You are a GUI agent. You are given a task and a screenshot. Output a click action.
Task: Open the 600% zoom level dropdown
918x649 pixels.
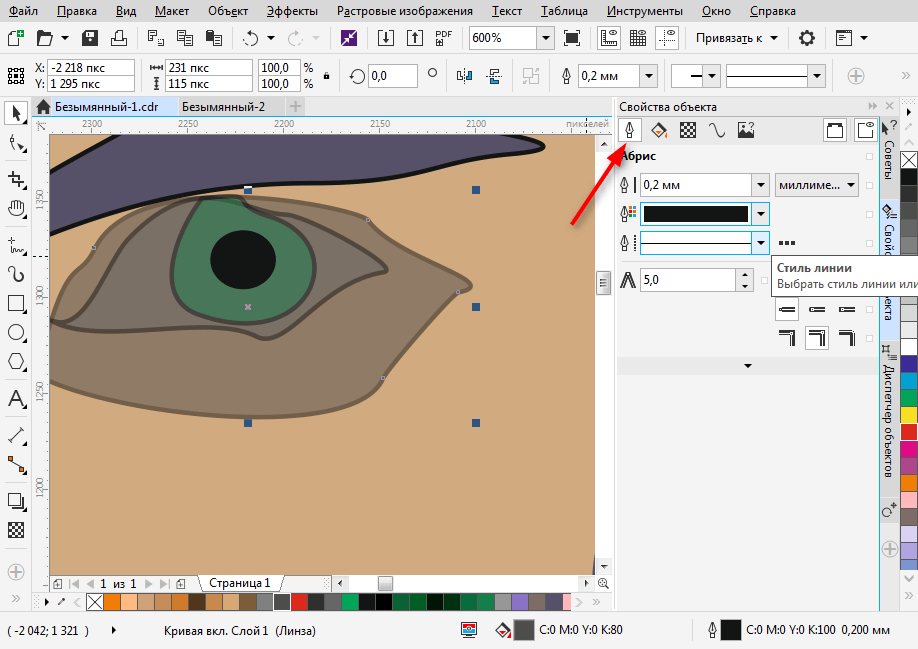pyautogui.click(x=545, y=38)
